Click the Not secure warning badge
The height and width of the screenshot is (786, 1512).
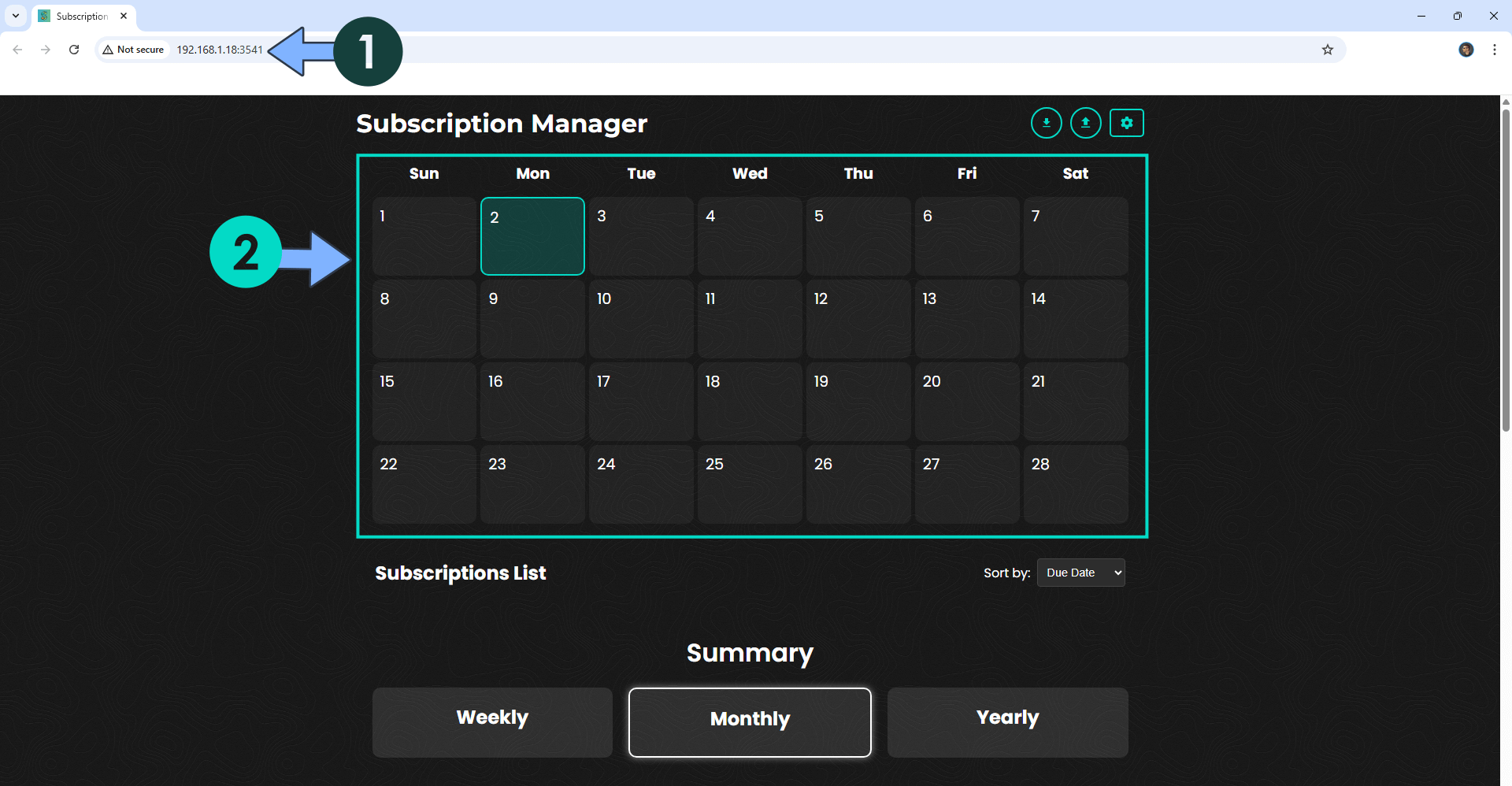(133, 50)
